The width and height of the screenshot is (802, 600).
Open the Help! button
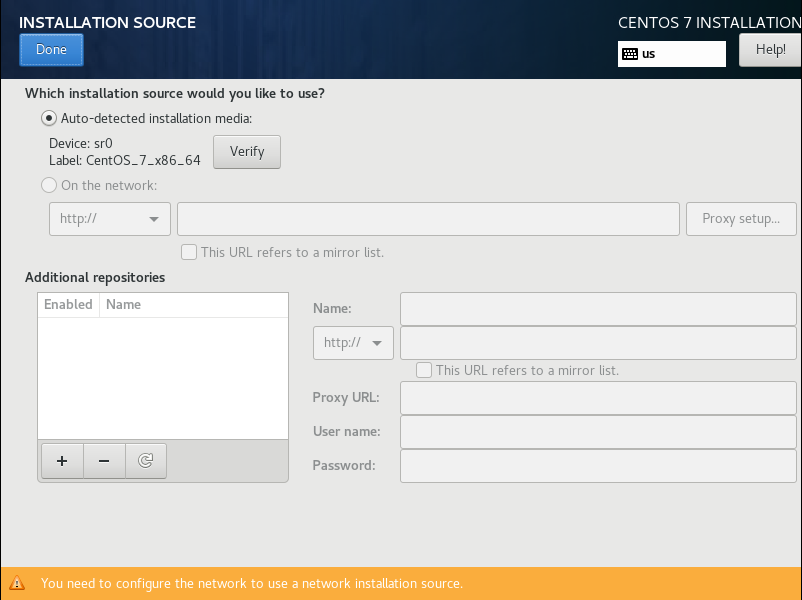coord(770,50)
